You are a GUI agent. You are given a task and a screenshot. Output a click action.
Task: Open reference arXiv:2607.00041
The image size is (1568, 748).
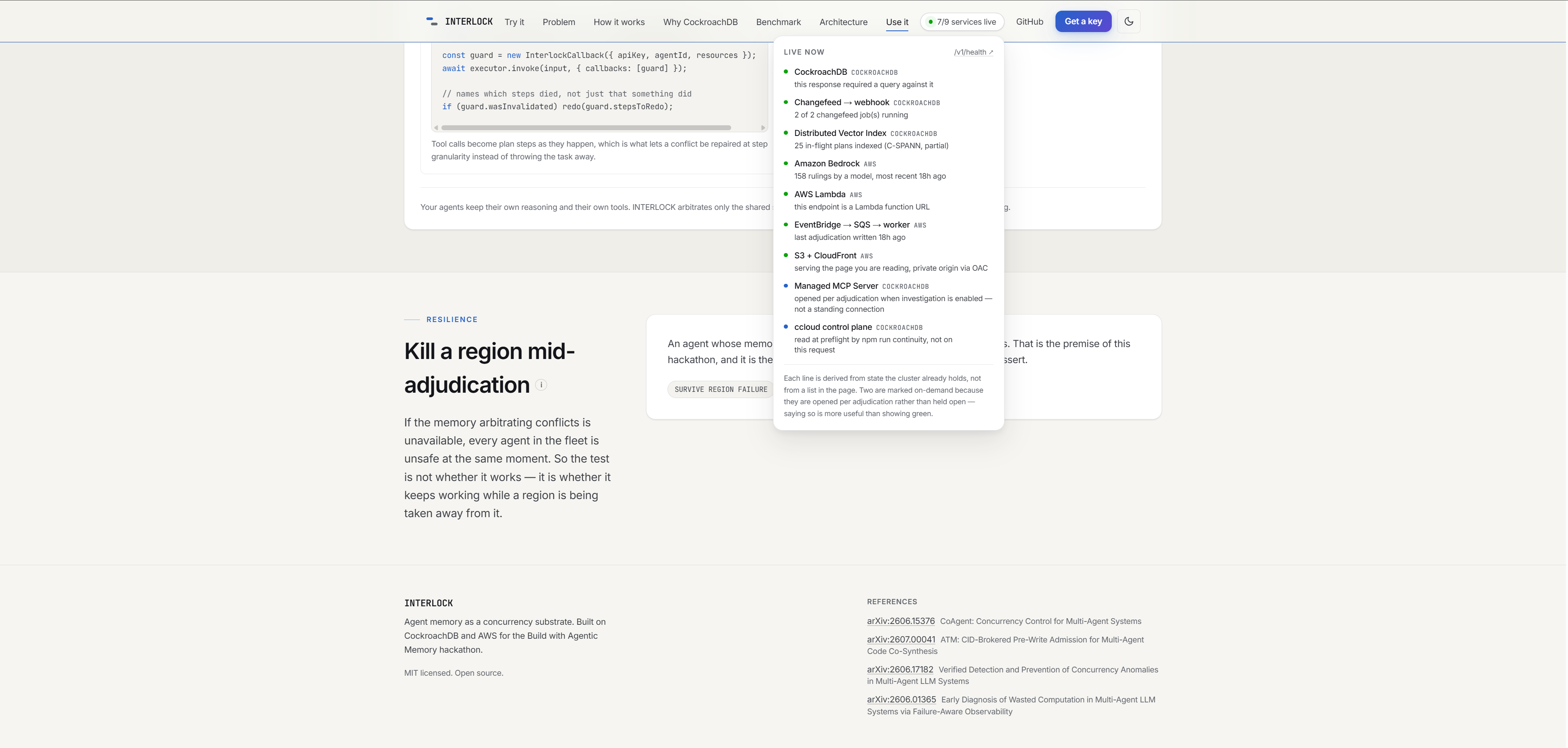(901, 640)
